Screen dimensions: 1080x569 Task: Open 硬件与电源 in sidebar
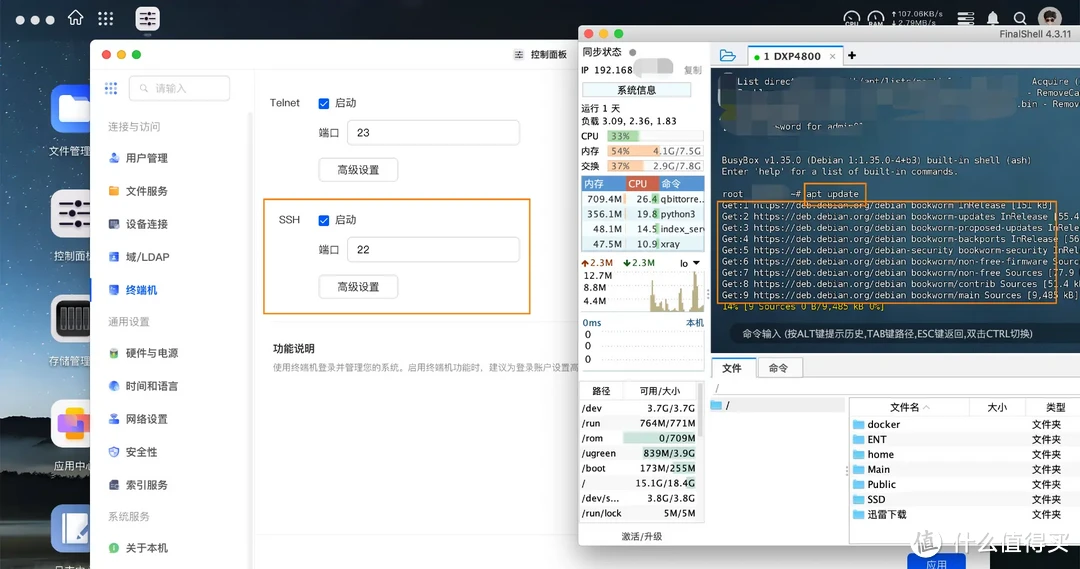[143, 353]
